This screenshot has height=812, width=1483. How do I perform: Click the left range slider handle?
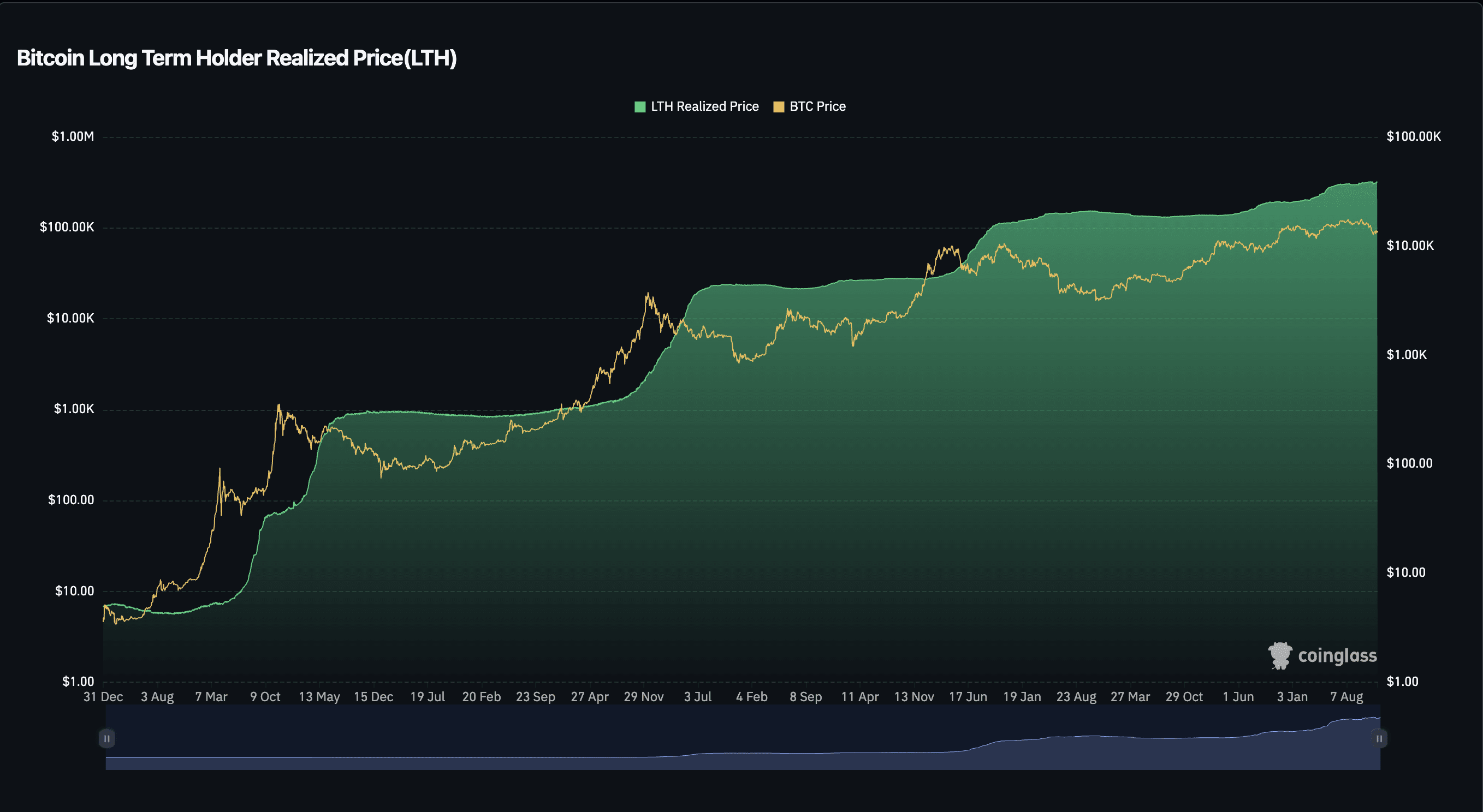(106, 738)
